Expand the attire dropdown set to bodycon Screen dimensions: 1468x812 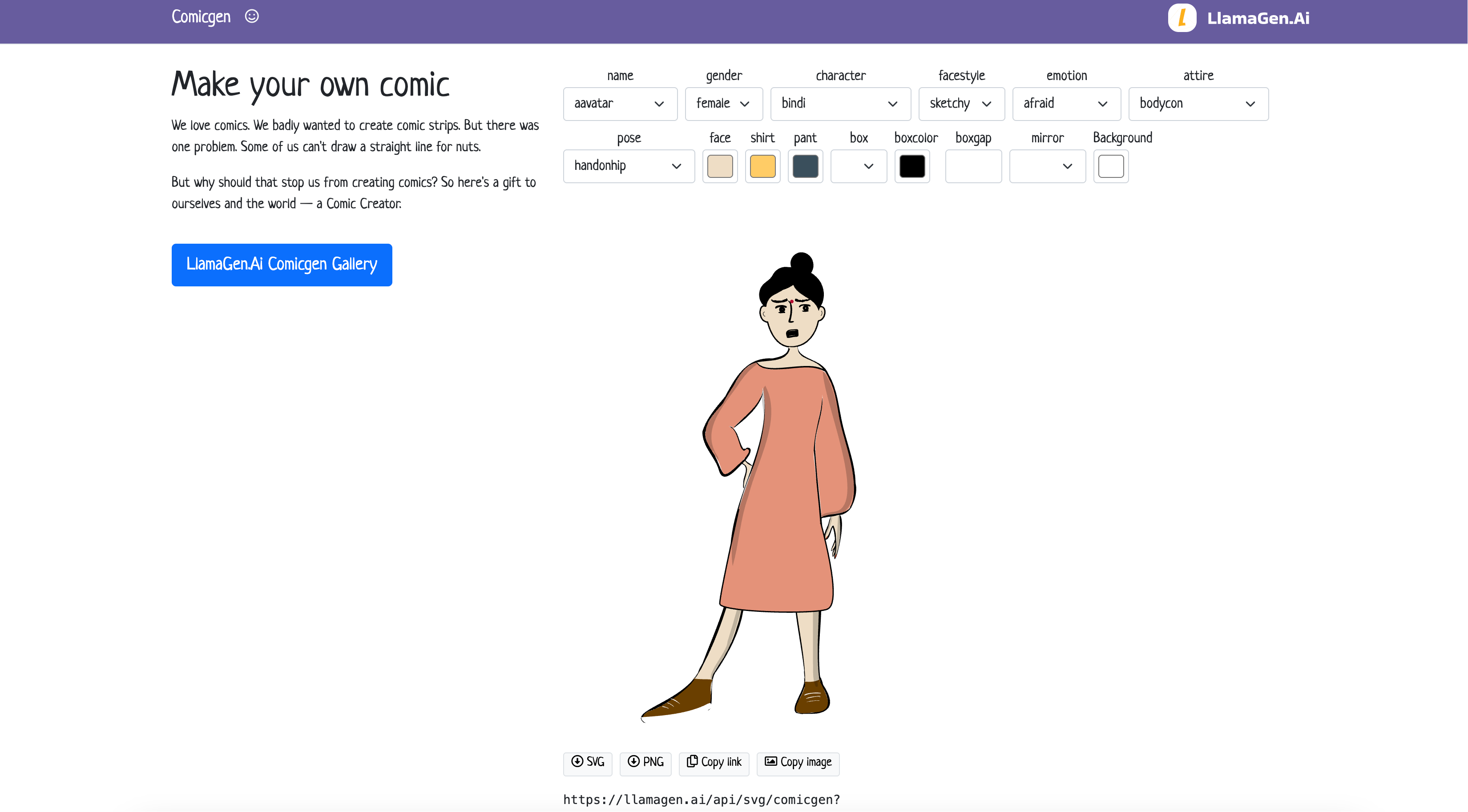tap(1198, 104)
